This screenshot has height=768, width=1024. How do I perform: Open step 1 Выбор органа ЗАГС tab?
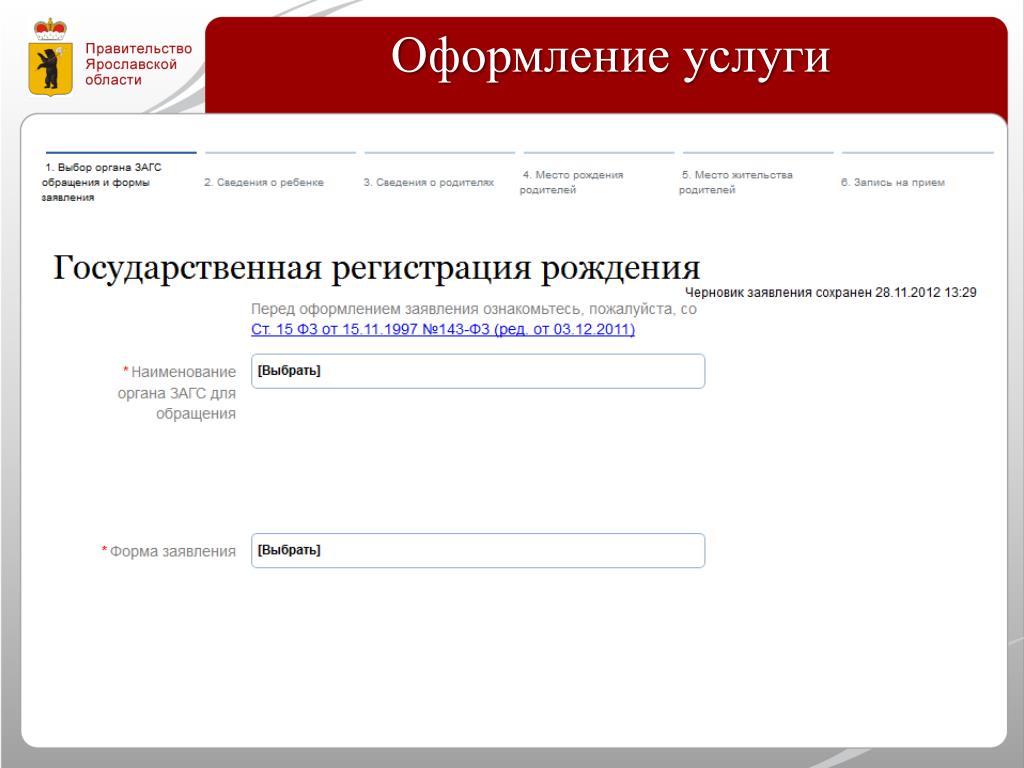pos(101,182)
